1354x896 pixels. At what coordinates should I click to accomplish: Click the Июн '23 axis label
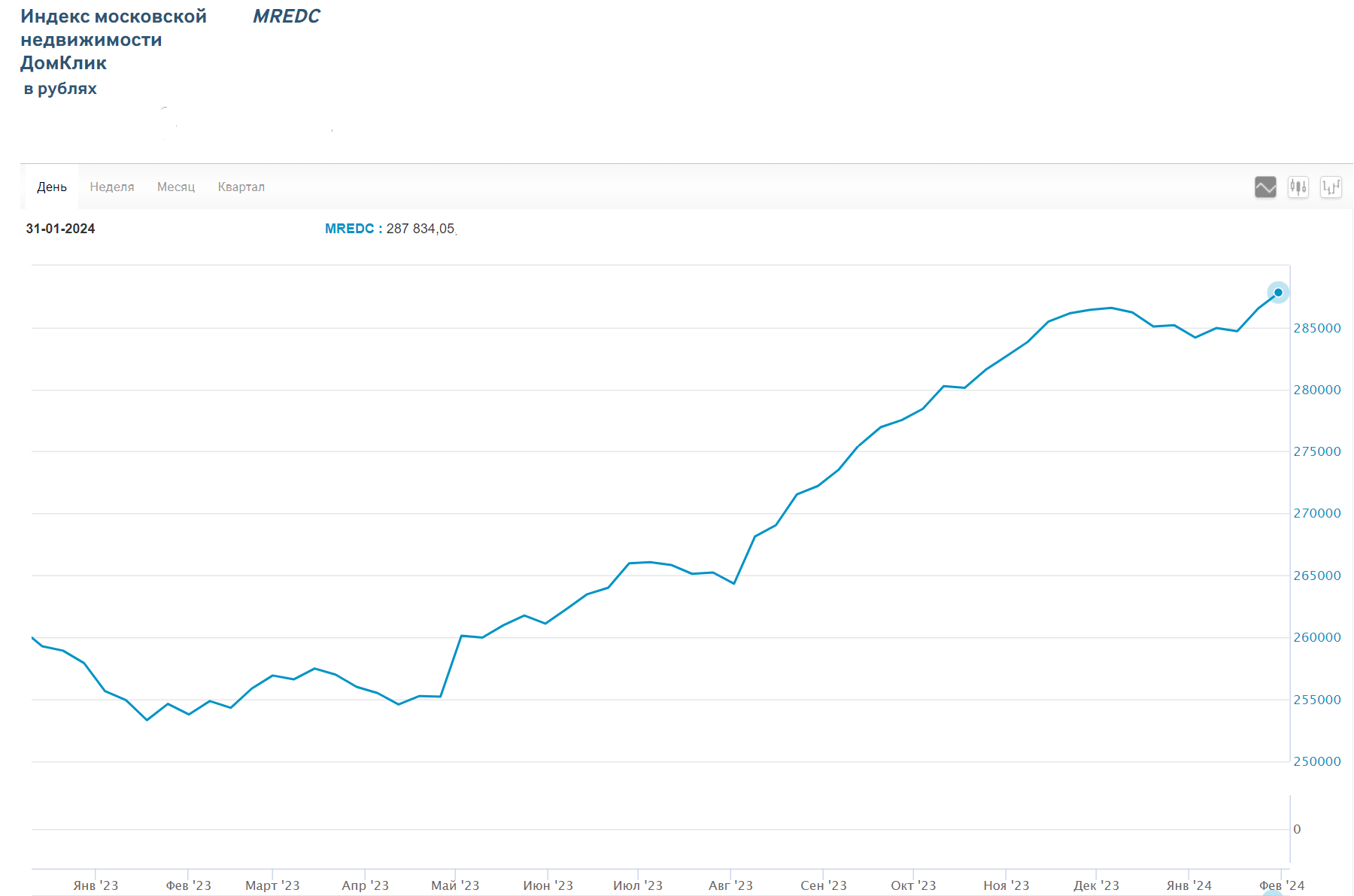tap(548, 885)
